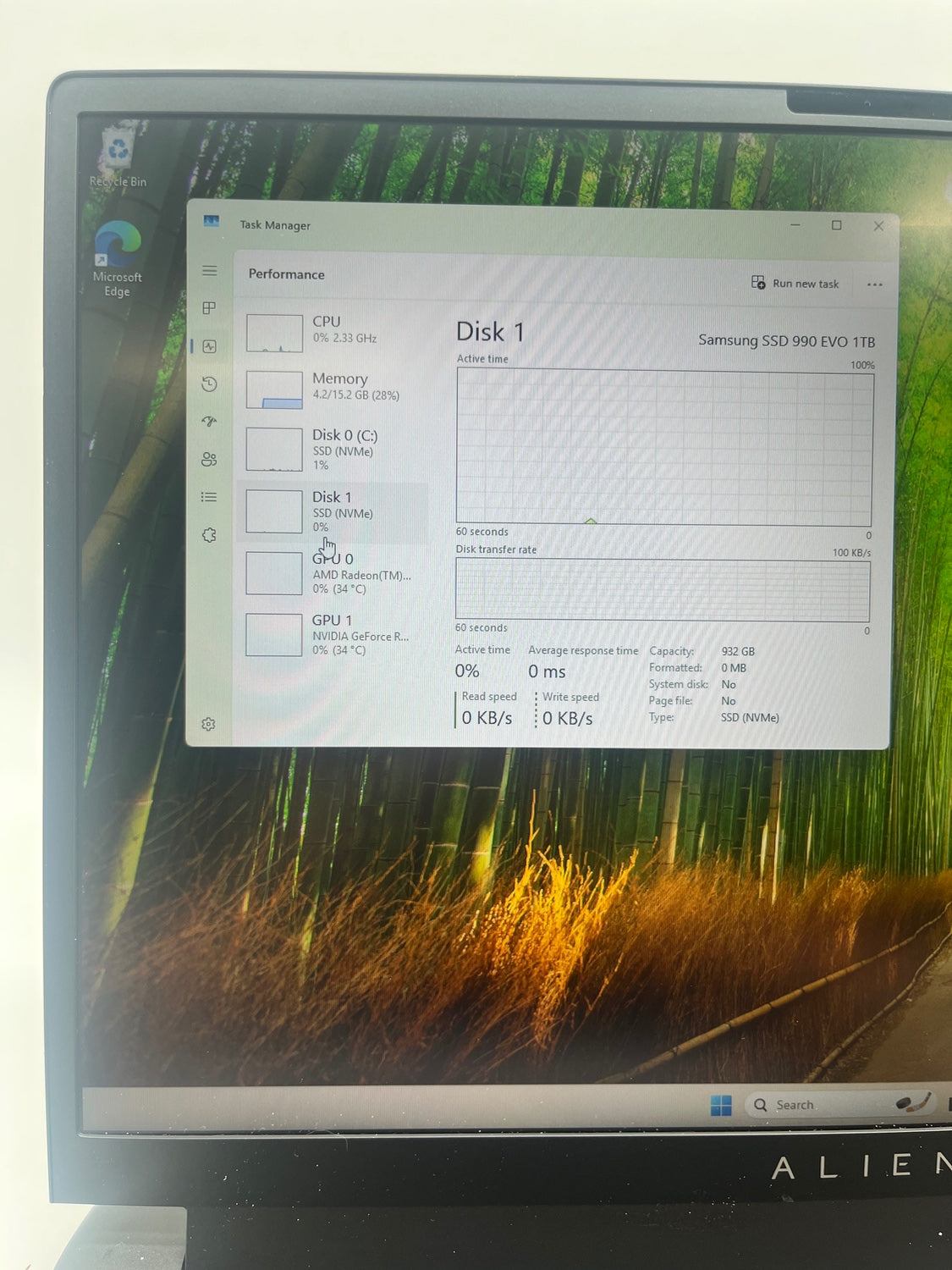Click the Disk 1 active time graph

663,446
